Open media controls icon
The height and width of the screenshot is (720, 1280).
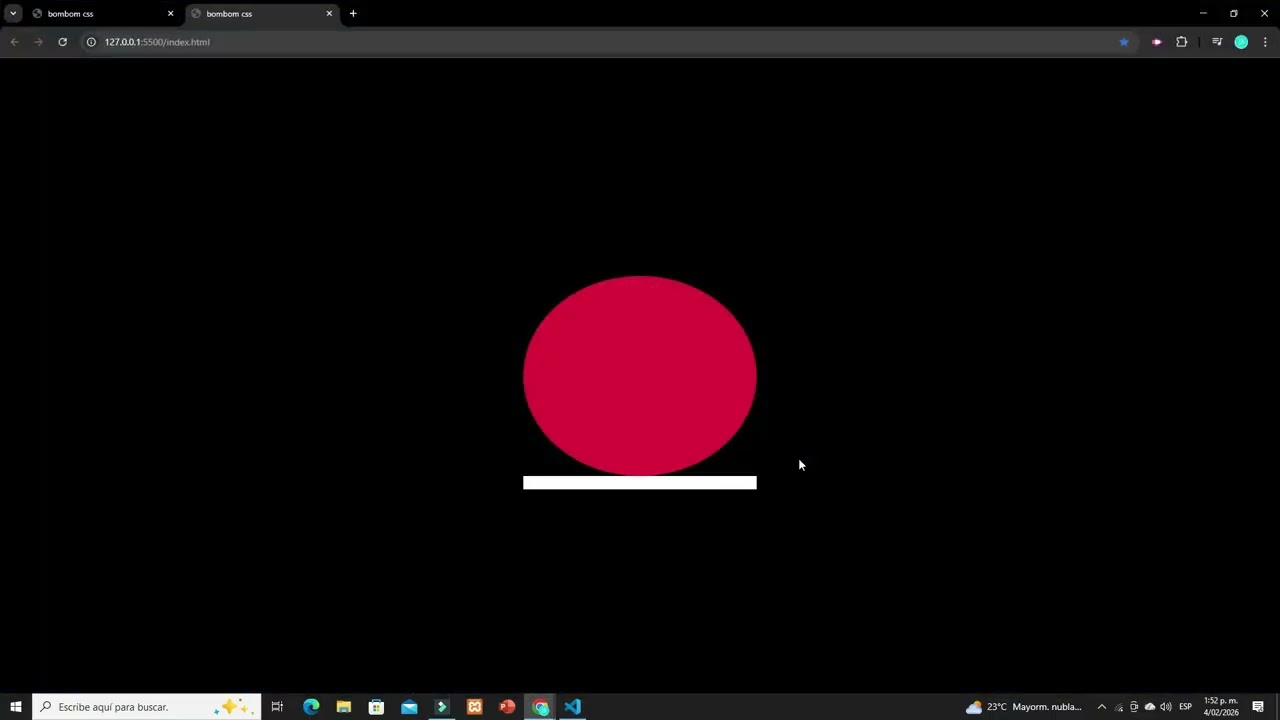coord(1217,42)
